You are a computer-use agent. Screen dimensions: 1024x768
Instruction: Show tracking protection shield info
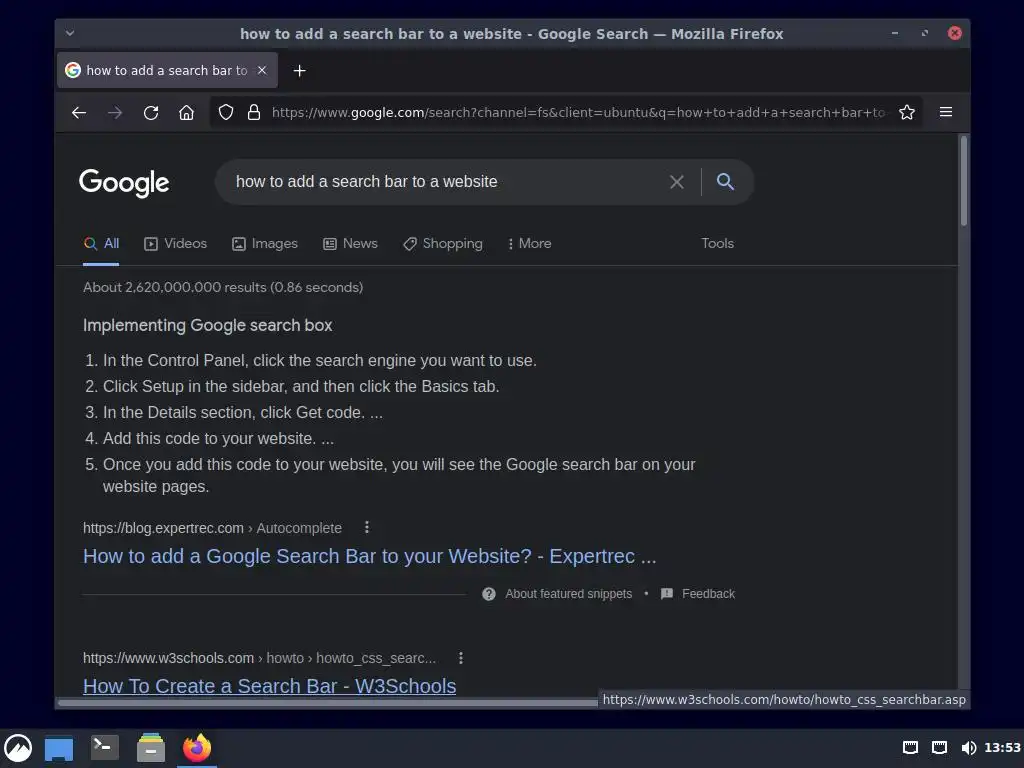225,112
